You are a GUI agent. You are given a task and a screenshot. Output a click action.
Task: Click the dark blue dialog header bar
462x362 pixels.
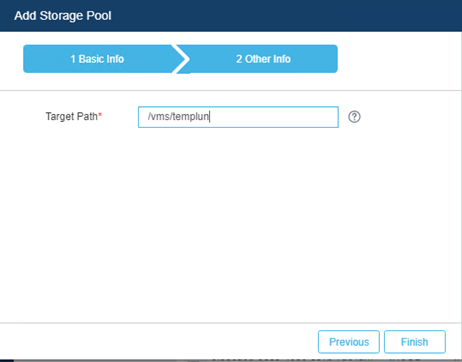tap(231, 16)
